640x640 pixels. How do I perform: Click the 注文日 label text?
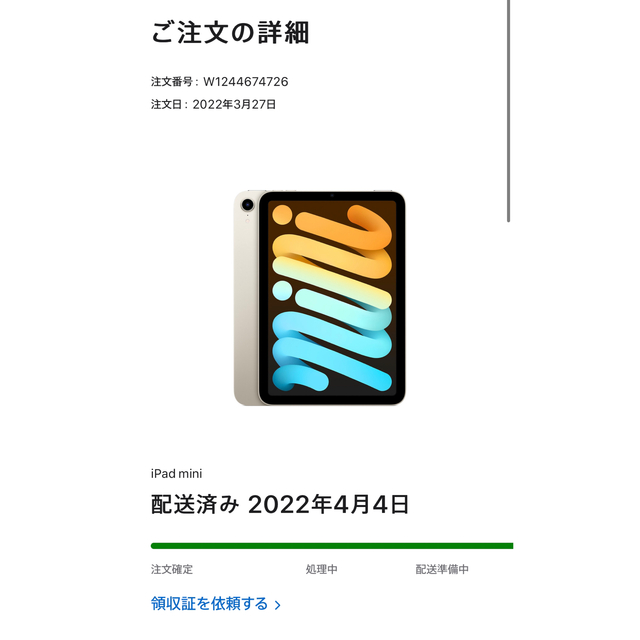pyautogui.click(x=166, y=104)
